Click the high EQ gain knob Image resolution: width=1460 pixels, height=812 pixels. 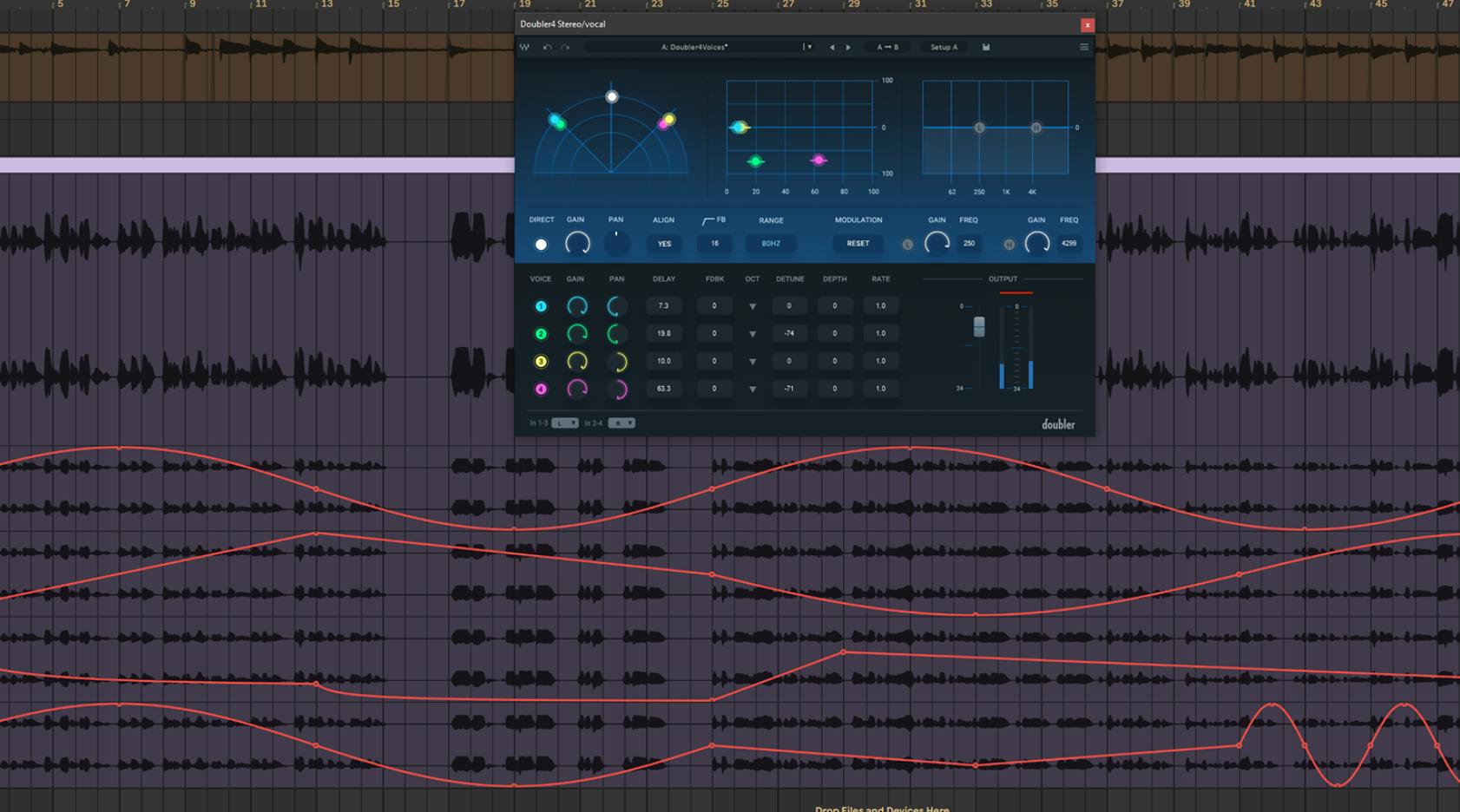click(x=1036, y=244)
